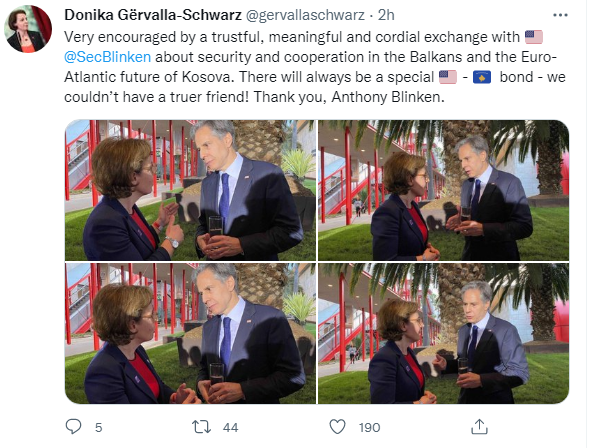
Task: Expand the bottom-left photo
Action: click(189, 334)
